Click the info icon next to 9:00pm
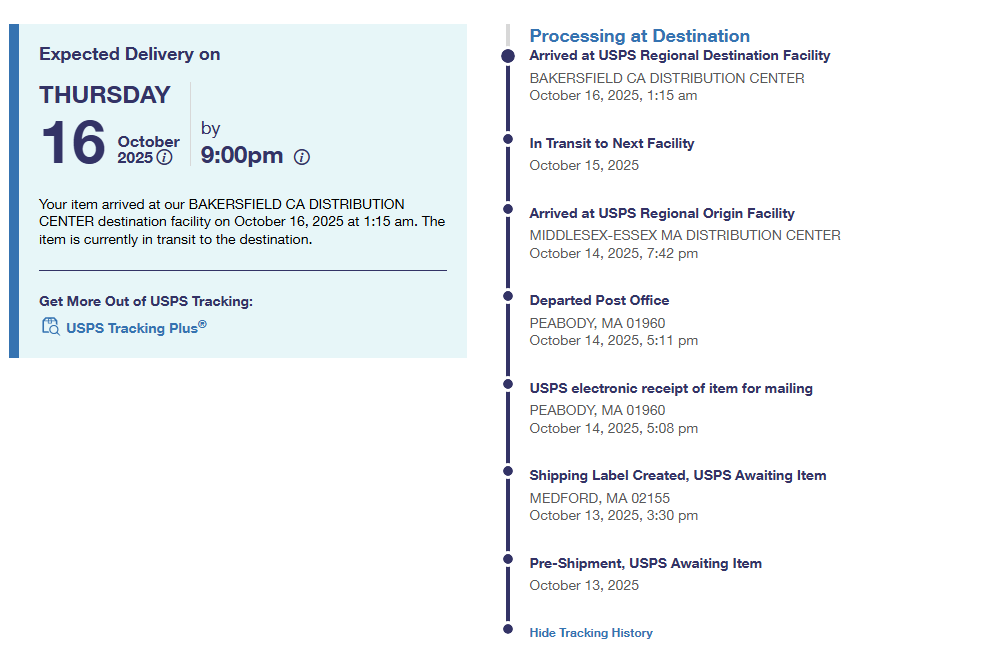Viewport: 987px width, 659px height. [302, 157]
